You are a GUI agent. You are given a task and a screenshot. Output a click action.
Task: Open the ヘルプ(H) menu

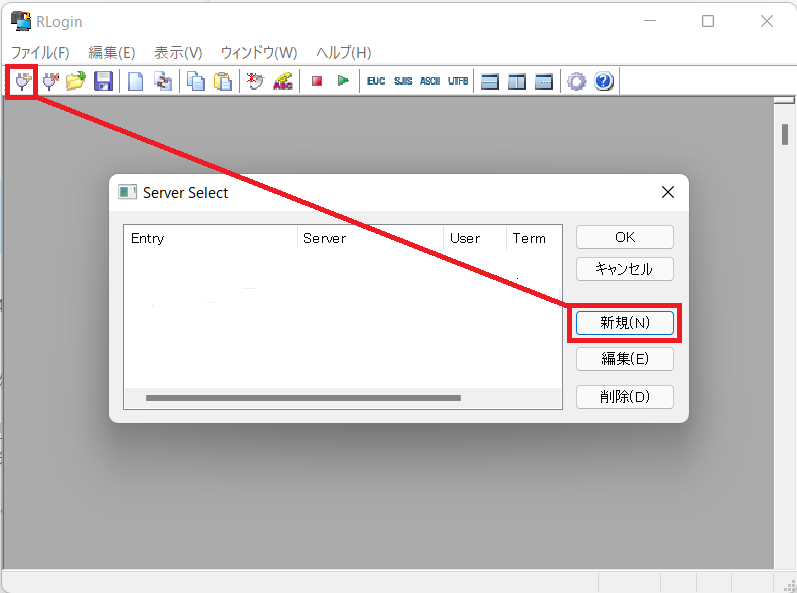(344, 52)
